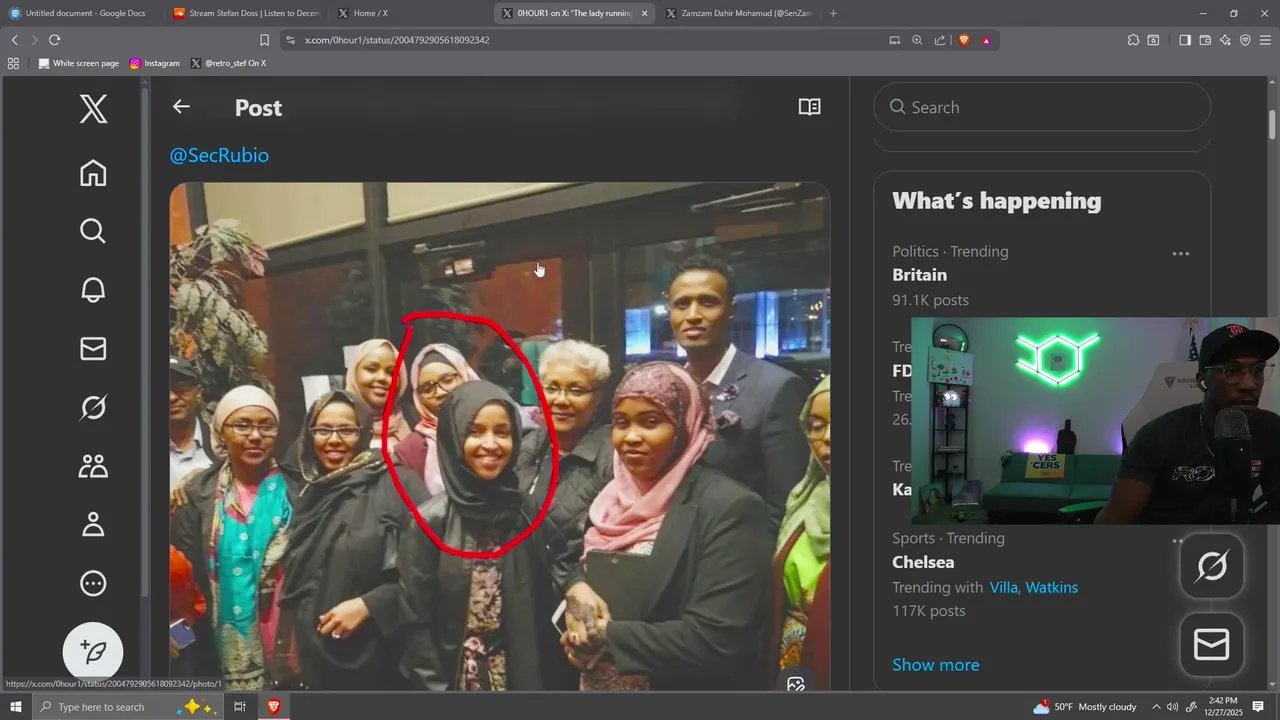Open the Windows Start menu
Screen dimensions: 1280x720
(15, 707)
